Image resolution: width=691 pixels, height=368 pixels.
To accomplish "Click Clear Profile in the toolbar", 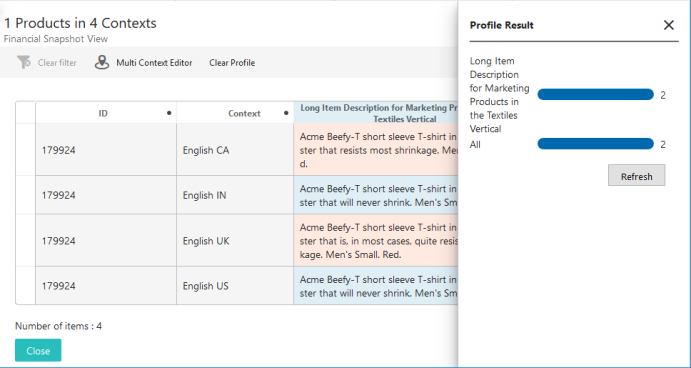I will tap(232, 63).
